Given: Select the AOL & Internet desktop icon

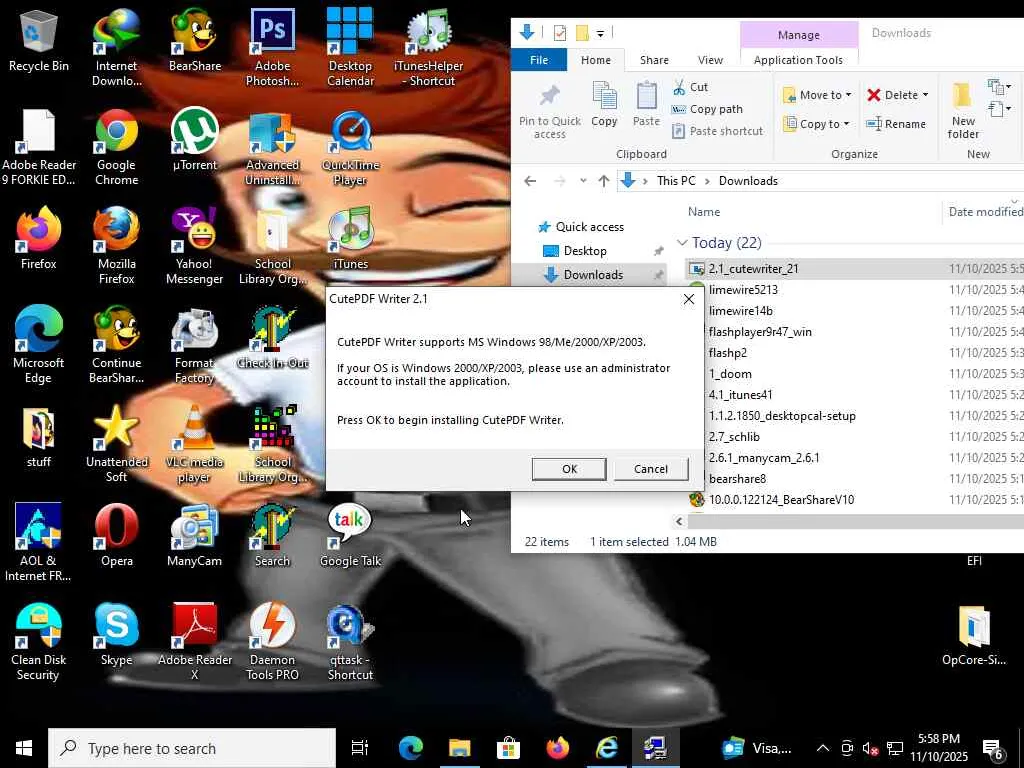Looking at the screenshot, I should [39, 542].
